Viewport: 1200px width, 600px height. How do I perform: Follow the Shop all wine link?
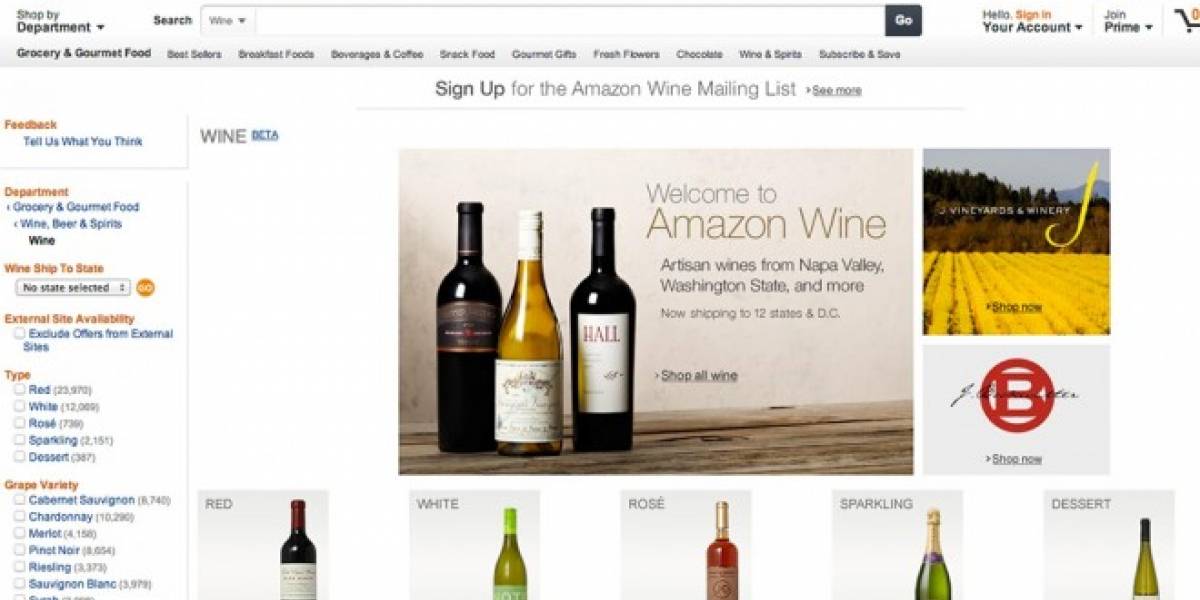point(698,376)
